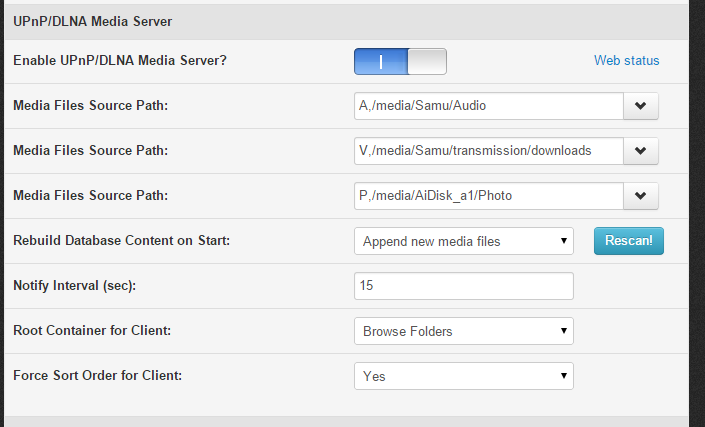Click the Notify Interval input showing 15
Image resolution: width=705 pixels, height=427 pixels.
(464, 286)
